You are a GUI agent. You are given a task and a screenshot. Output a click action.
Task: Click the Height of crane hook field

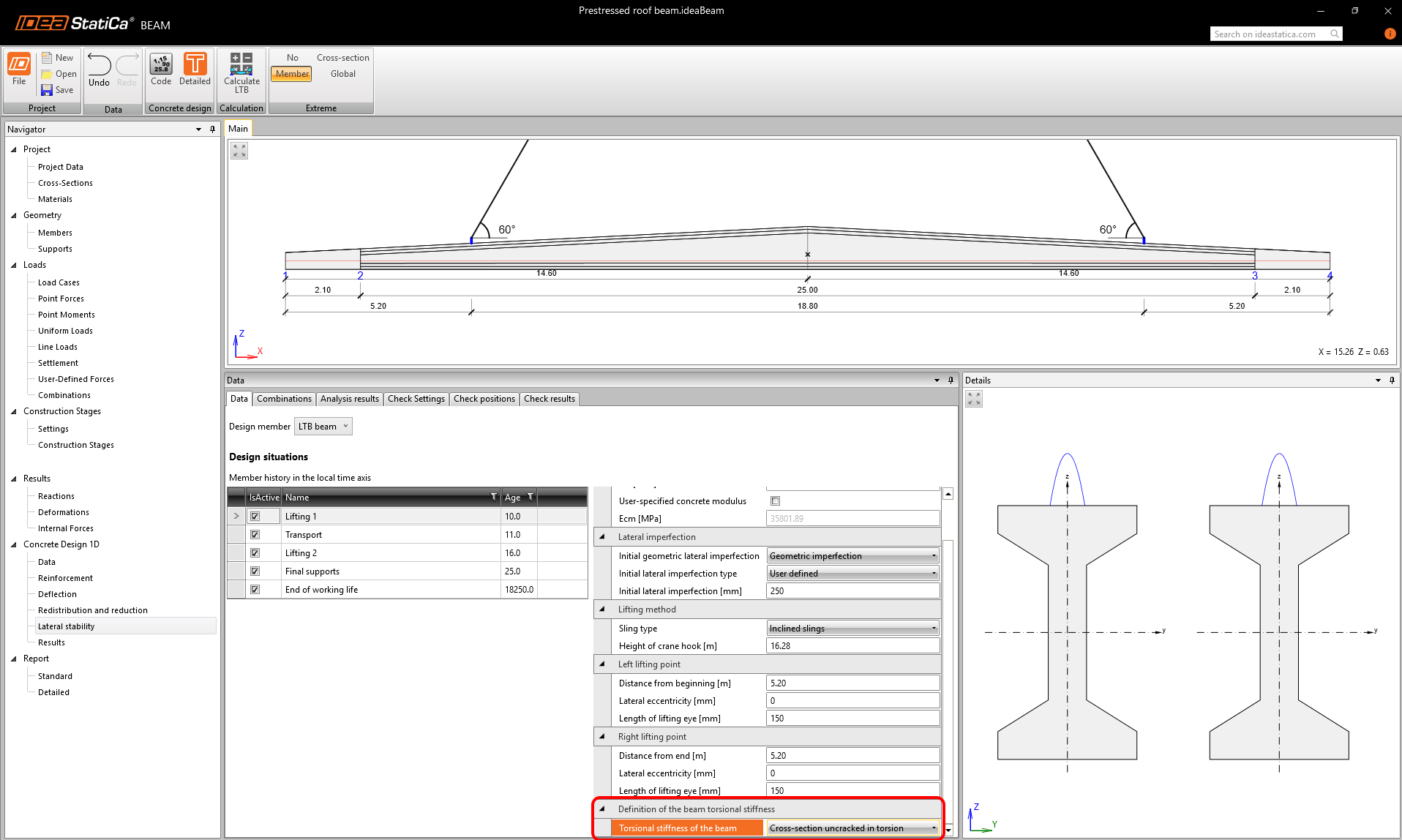[852, 646]
